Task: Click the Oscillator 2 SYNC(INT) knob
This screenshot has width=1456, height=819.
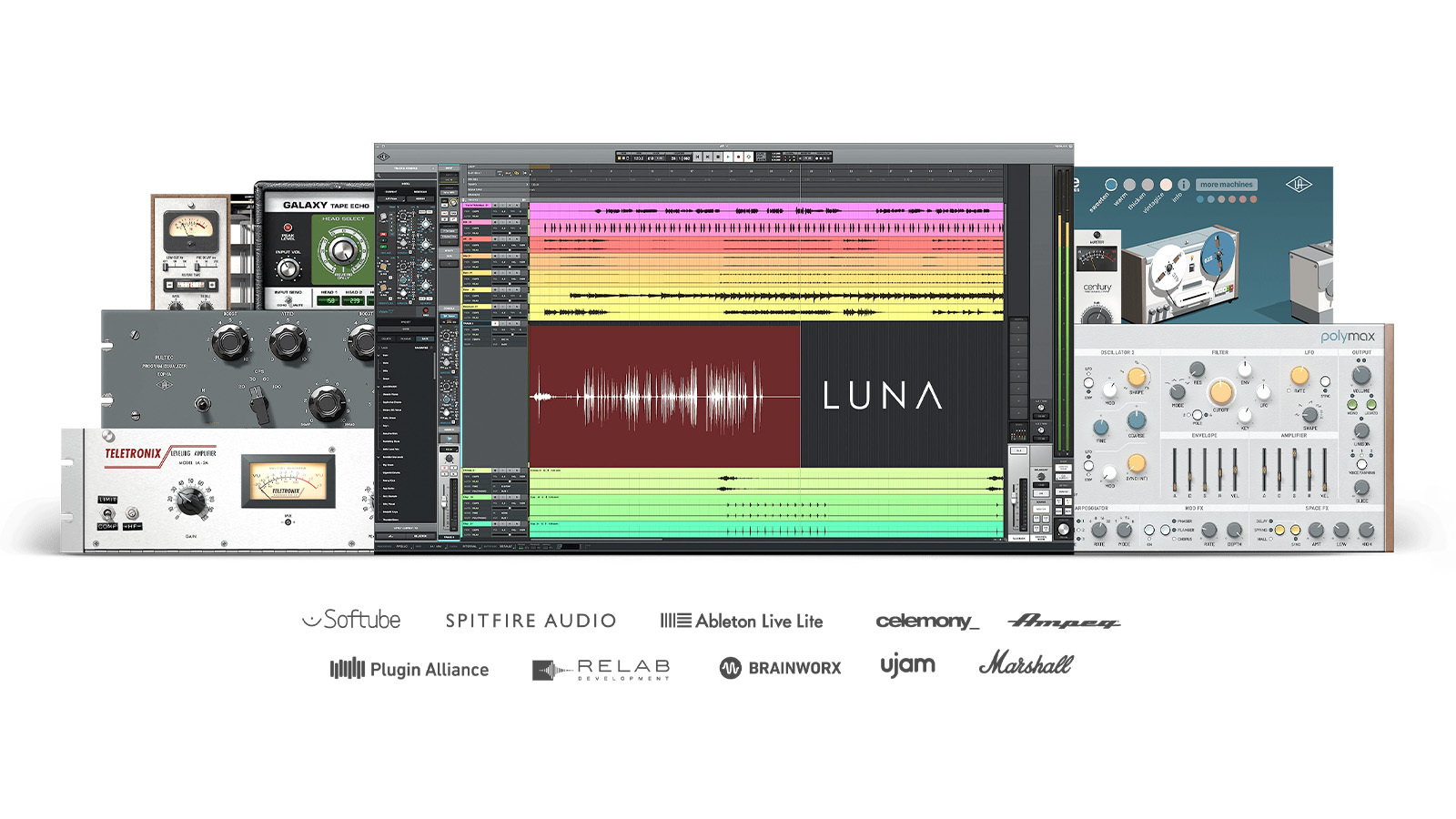Action: (1137, 464)
